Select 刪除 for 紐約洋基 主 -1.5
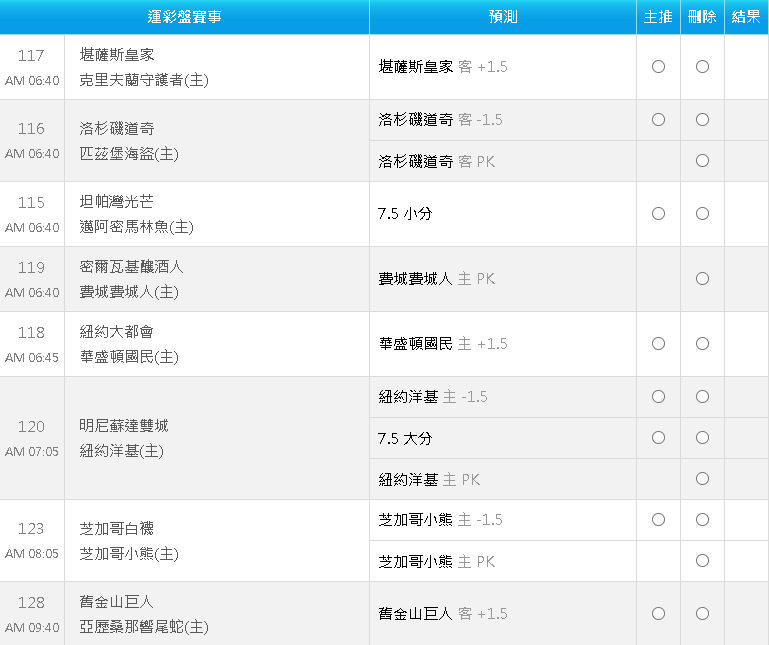Screen dimensions: 769x645 click(x=702, y=396)
